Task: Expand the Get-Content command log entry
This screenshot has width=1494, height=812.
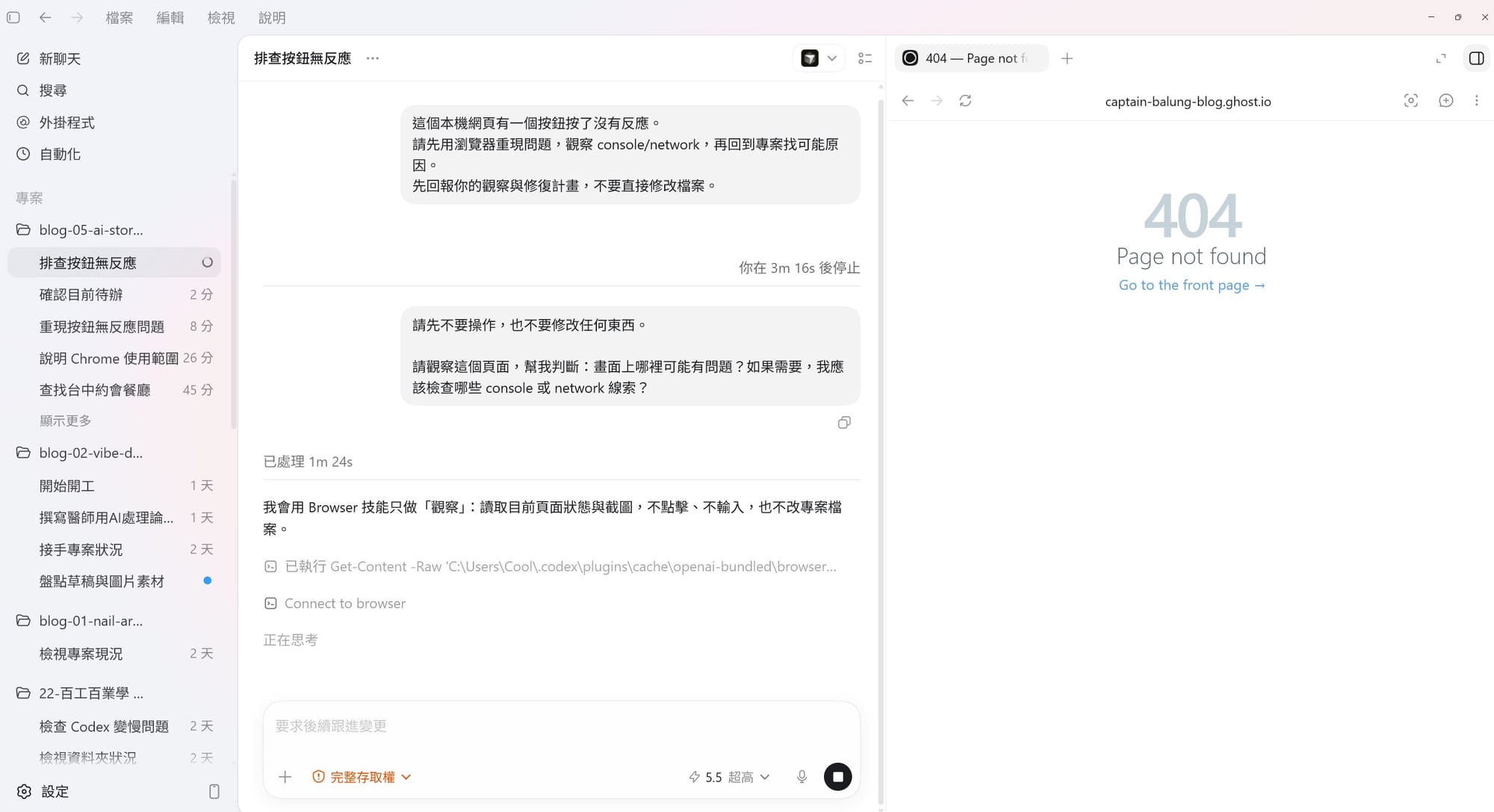Action: click(551, 566)
